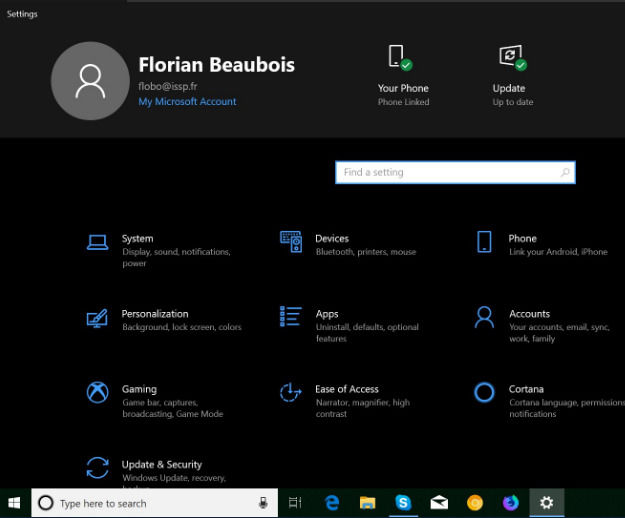The height and width of the screenshot is (518, 625).
Task: Click the Update label in header
Action: (509, 88)
